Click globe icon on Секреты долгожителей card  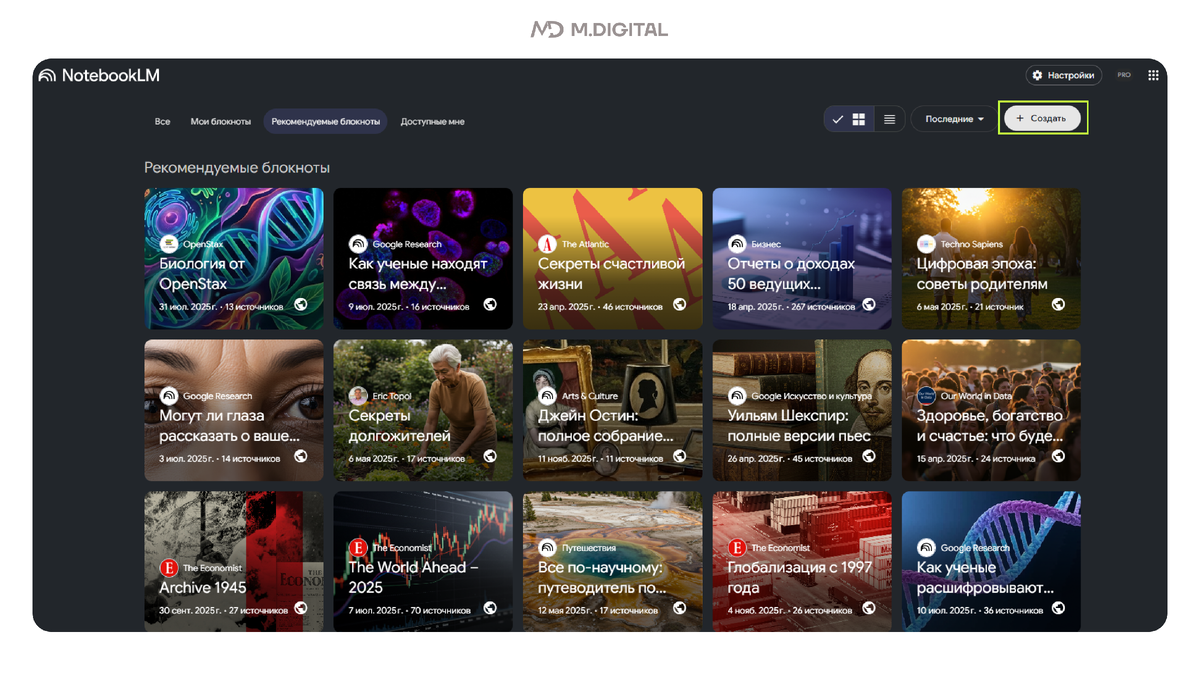[490, 457]
